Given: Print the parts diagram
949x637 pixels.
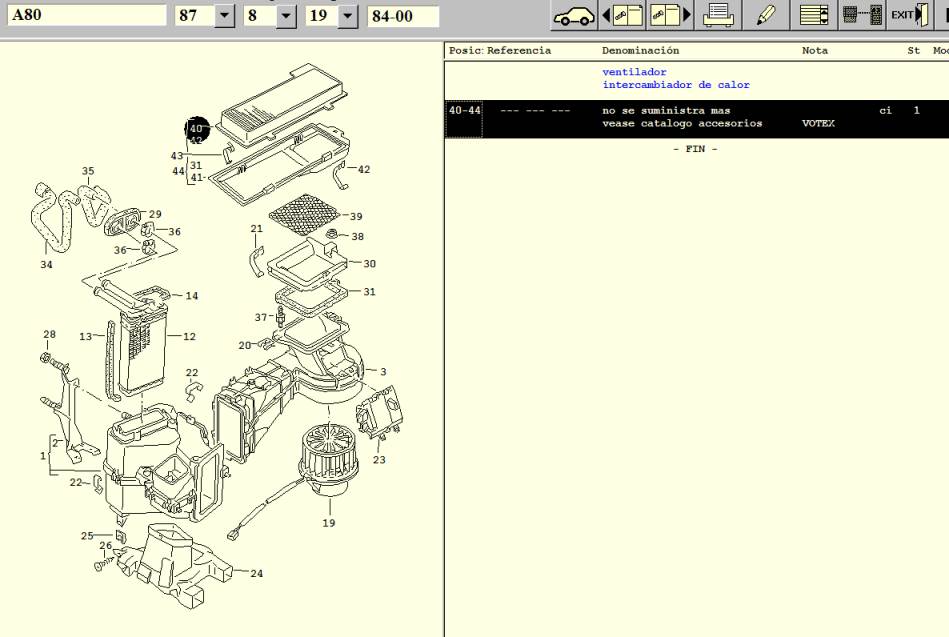Looking at the screenshot, I should (719, 15).
